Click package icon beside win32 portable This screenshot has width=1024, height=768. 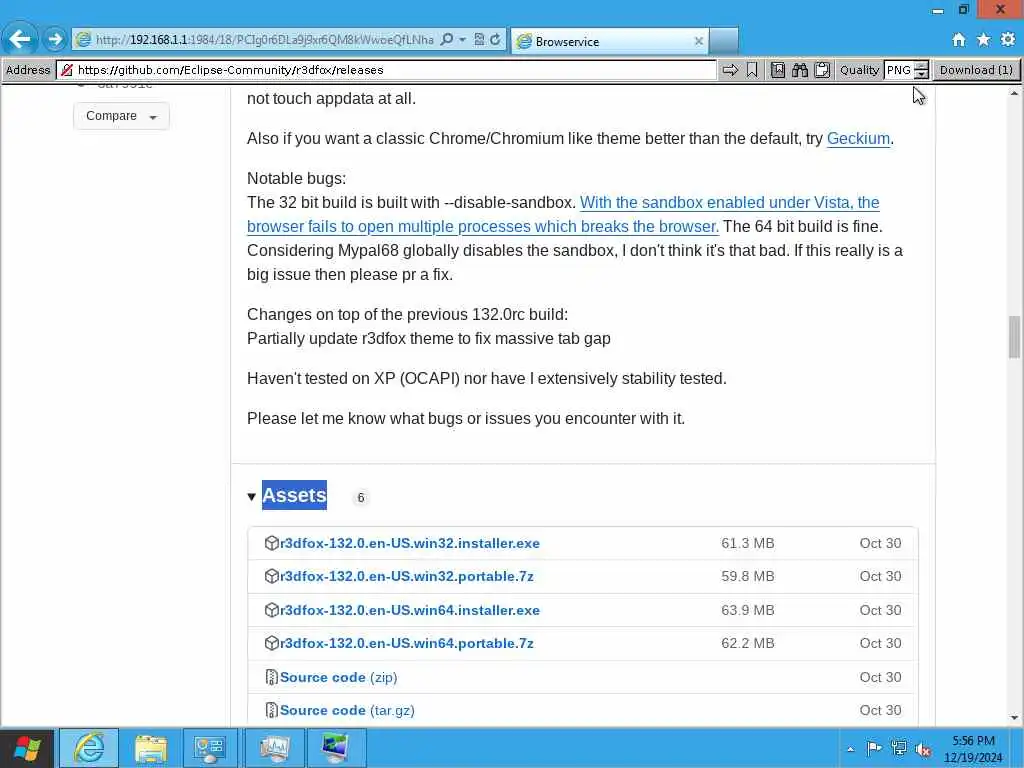272,577
